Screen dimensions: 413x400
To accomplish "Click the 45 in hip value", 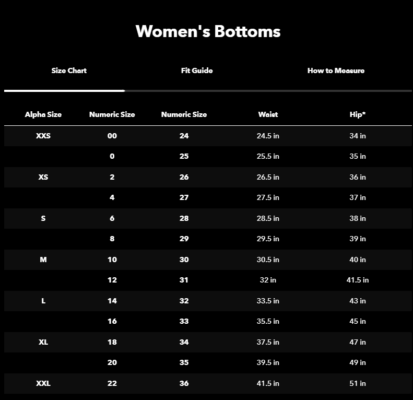I will tap(358, 321).
